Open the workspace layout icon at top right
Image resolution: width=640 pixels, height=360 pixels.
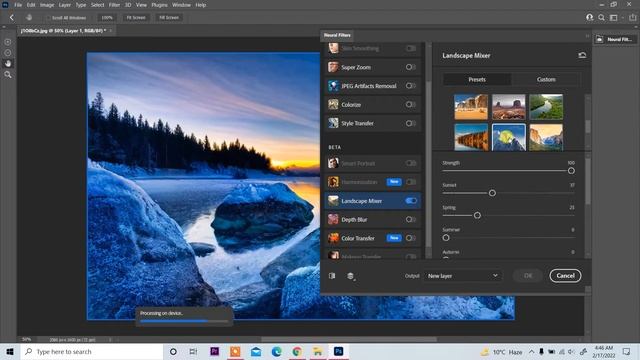point(613,18)
